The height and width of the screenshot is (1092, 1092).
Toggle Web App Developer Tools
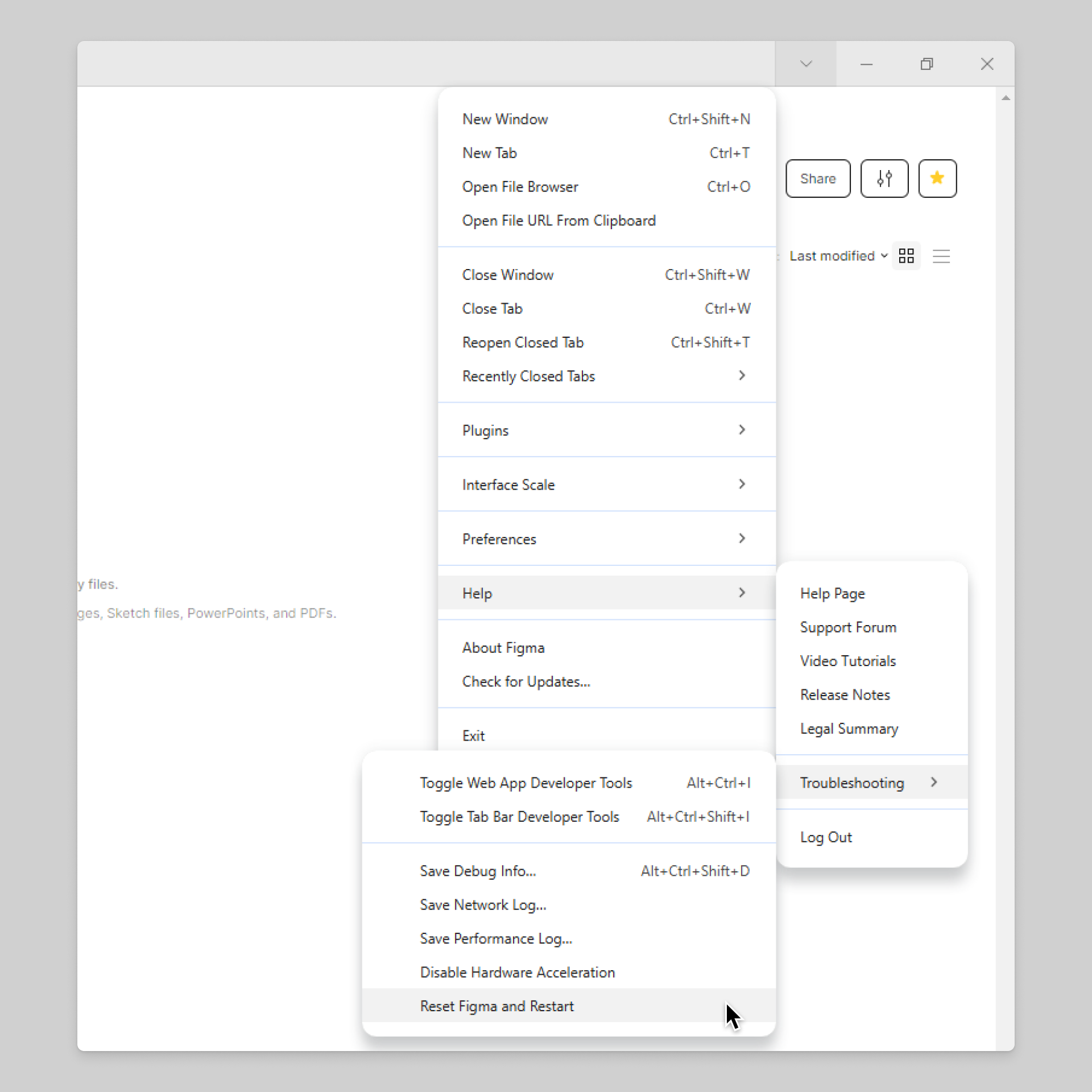(x=569, y=783)
